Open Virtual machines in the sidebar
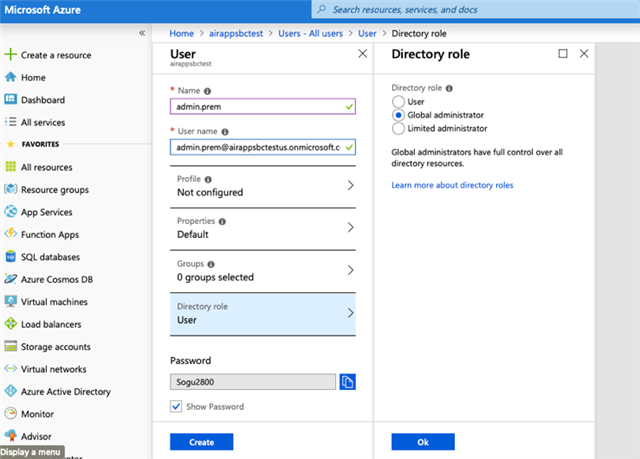640x459 pixels. point(54,302)
